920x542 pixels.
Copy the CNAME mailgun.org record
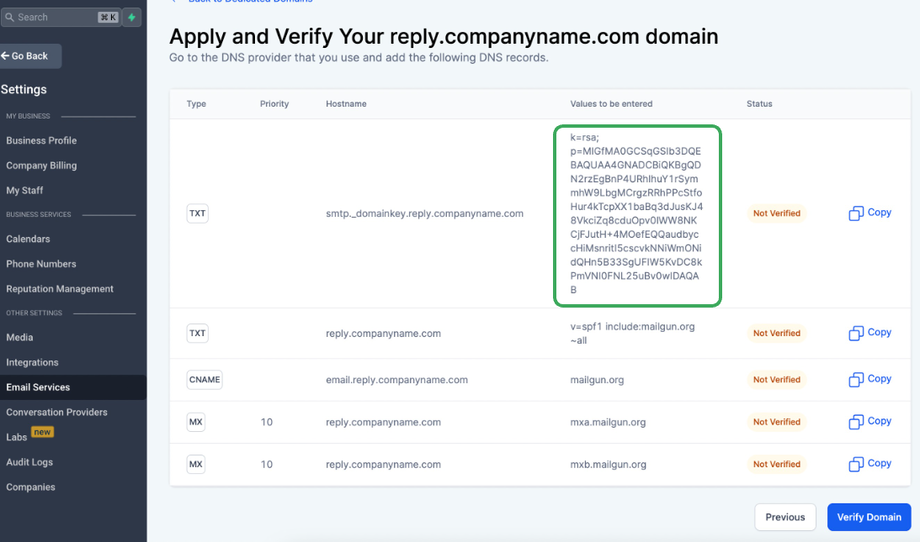click(869, 379)
